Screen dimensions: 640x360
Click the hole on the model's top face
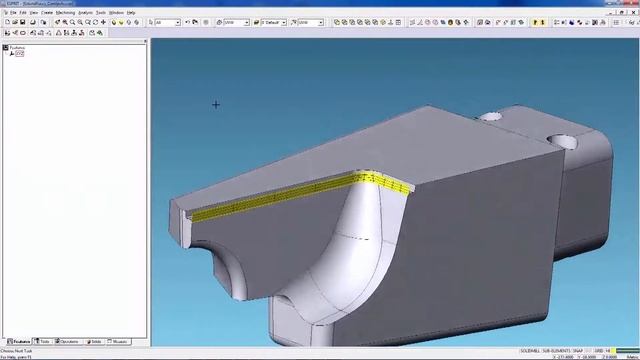pos(562,141)
